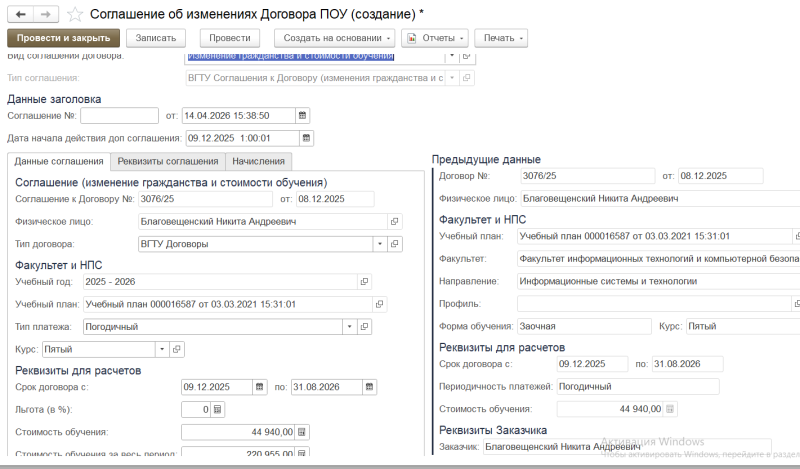Click previous data Факультет field
Viewport: 800px width, 469px height.
(x=658, y=259)
